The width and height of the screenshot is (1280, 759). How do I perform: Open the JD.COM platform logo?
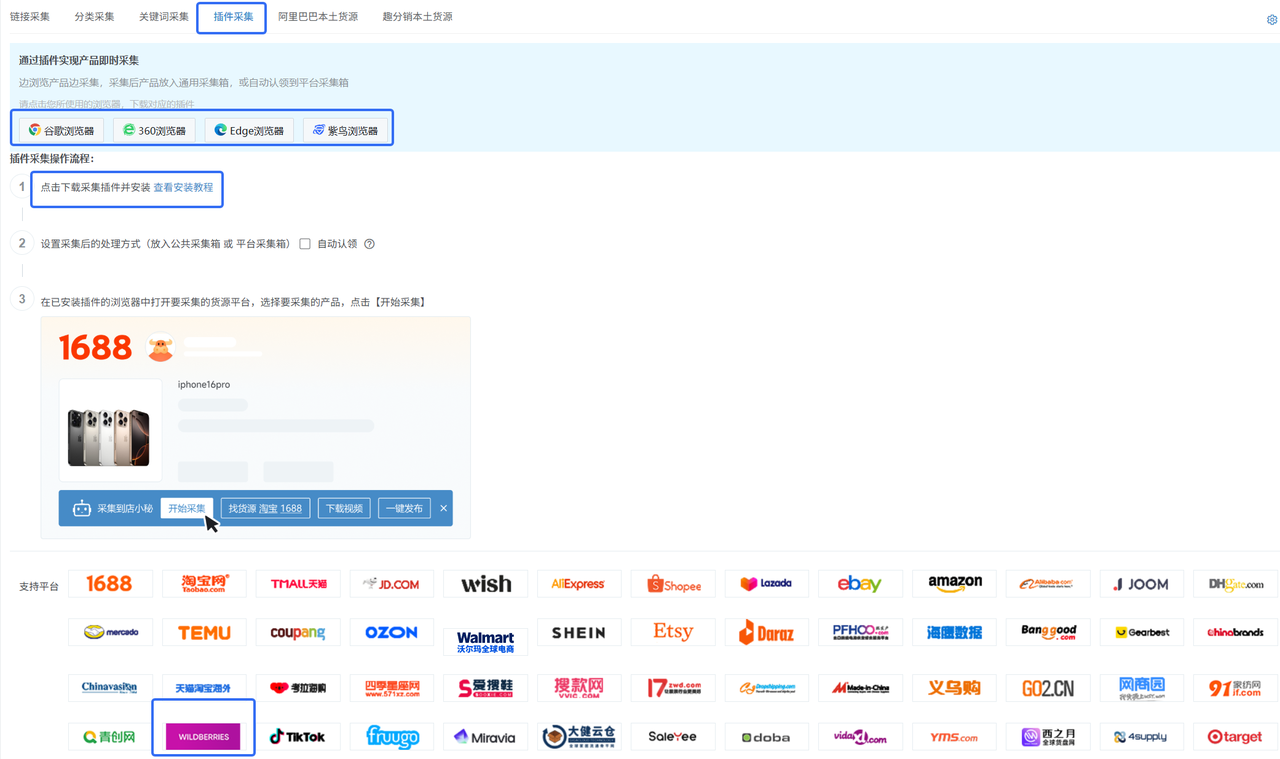pos(392,584)
